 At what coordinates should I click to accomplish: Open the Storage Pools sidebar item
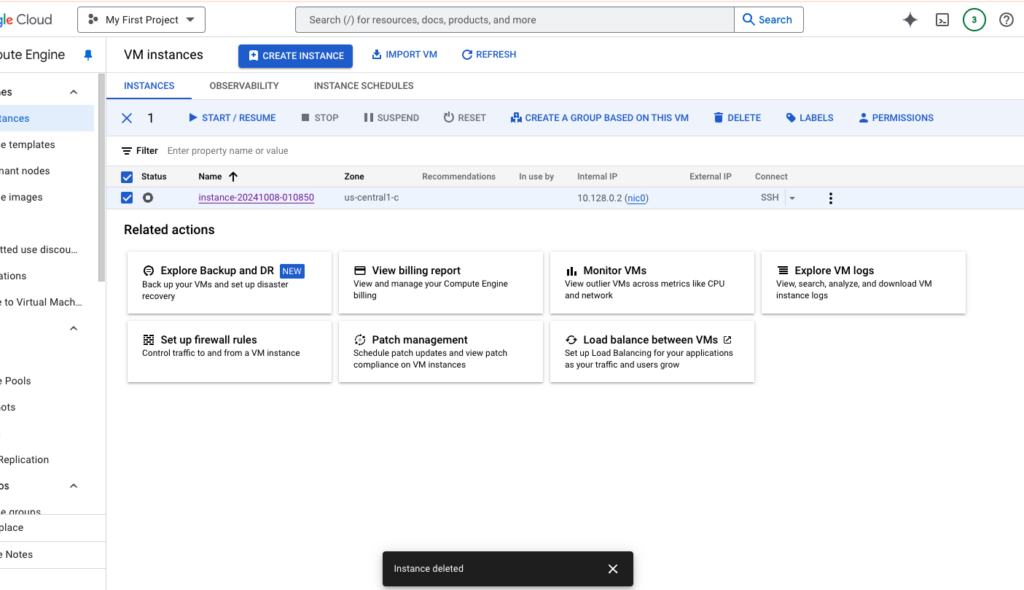tap(47, 380)
